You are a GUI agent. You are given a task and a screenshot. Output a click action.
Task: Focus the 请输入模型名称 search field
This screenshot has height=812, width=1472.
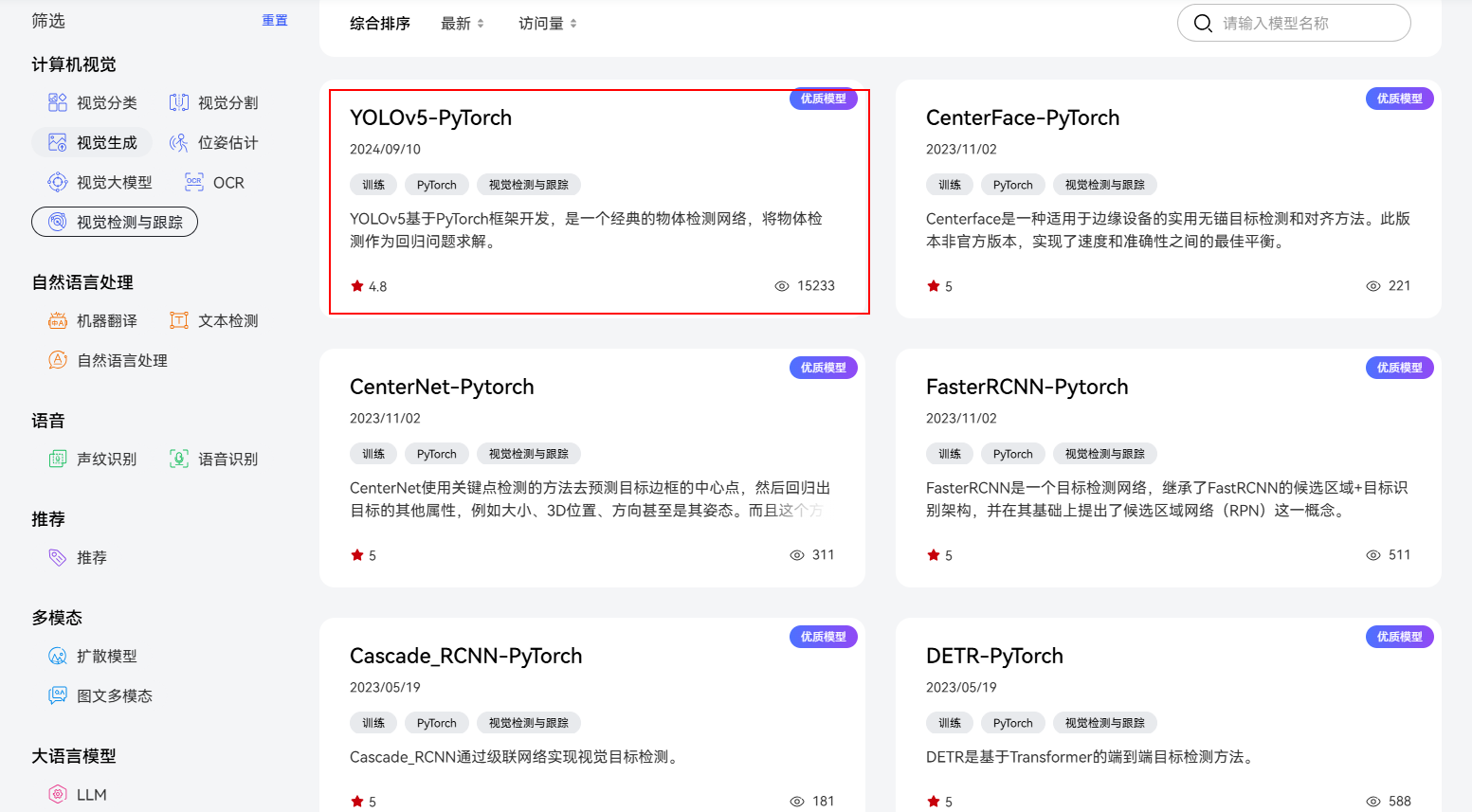[1294, 23]
